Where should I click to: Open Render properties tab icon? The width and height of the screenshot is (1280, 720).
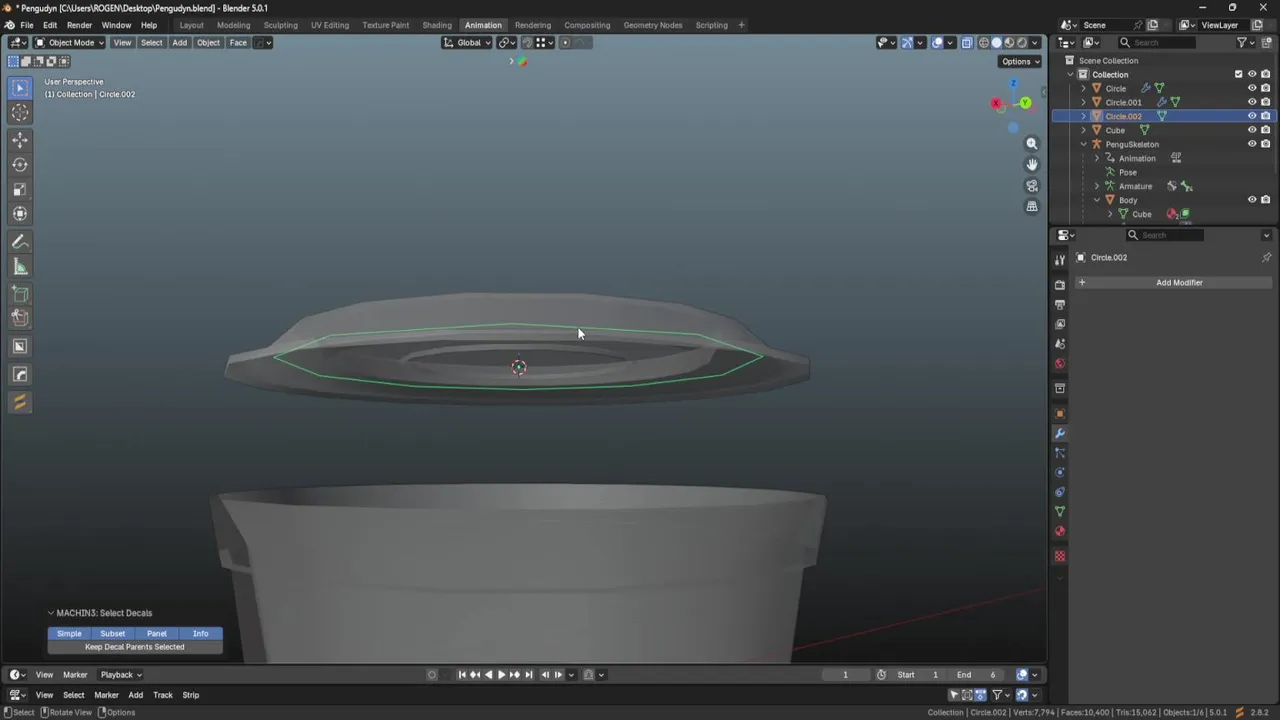1060,285
